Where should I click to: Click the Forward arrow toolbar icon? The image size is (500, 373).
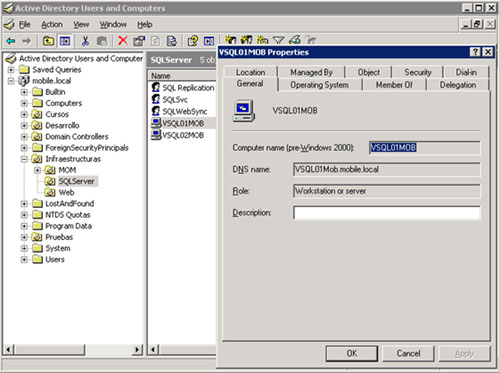26,41
